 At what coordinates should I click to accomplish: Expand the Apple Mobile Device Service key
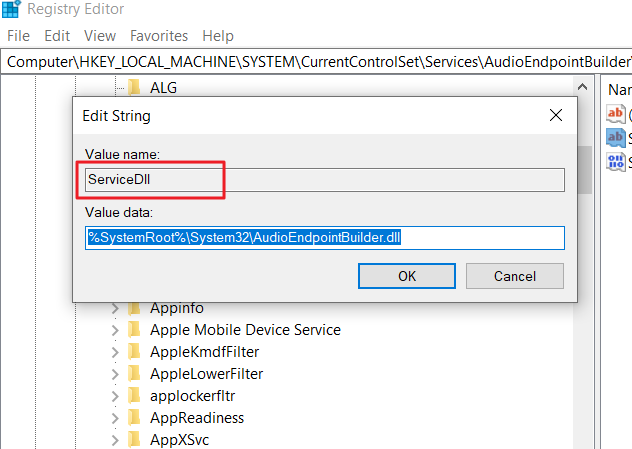(115, 330)
